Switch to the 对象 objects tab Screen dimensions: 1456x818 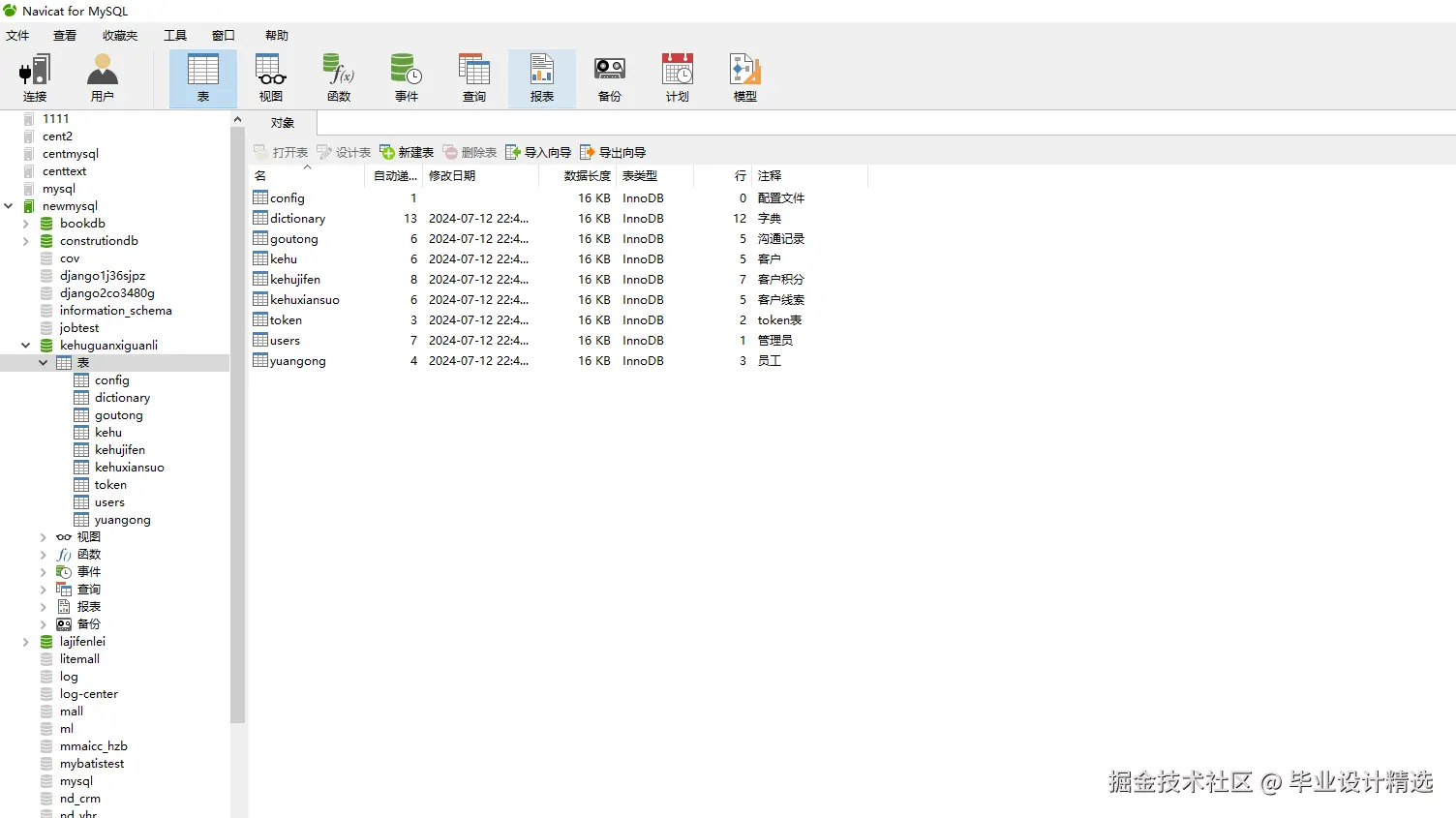coord(283,123)
